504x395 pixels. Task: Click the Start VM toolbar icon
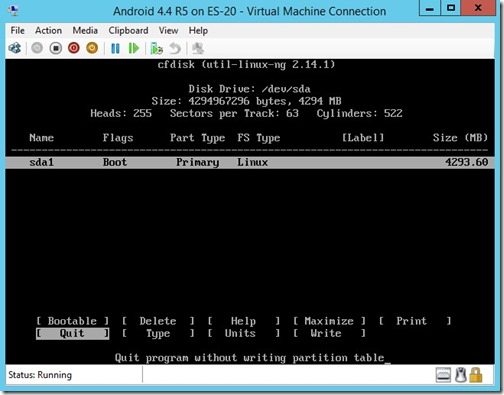click(x=37, y=48)
